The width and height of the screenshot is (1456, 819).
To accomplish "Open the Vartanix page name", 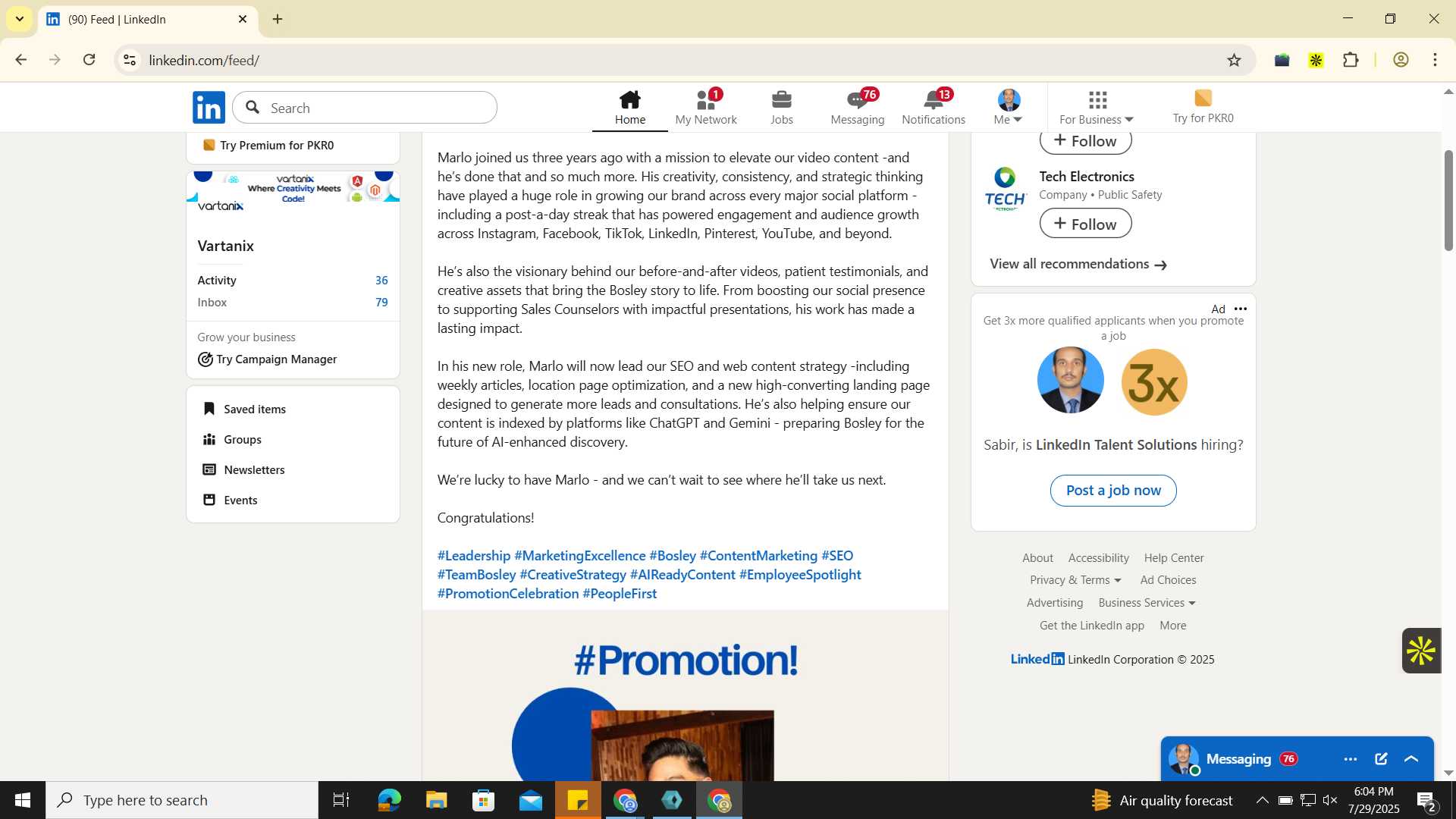I will pyautogui.click(x=226, y=246).
